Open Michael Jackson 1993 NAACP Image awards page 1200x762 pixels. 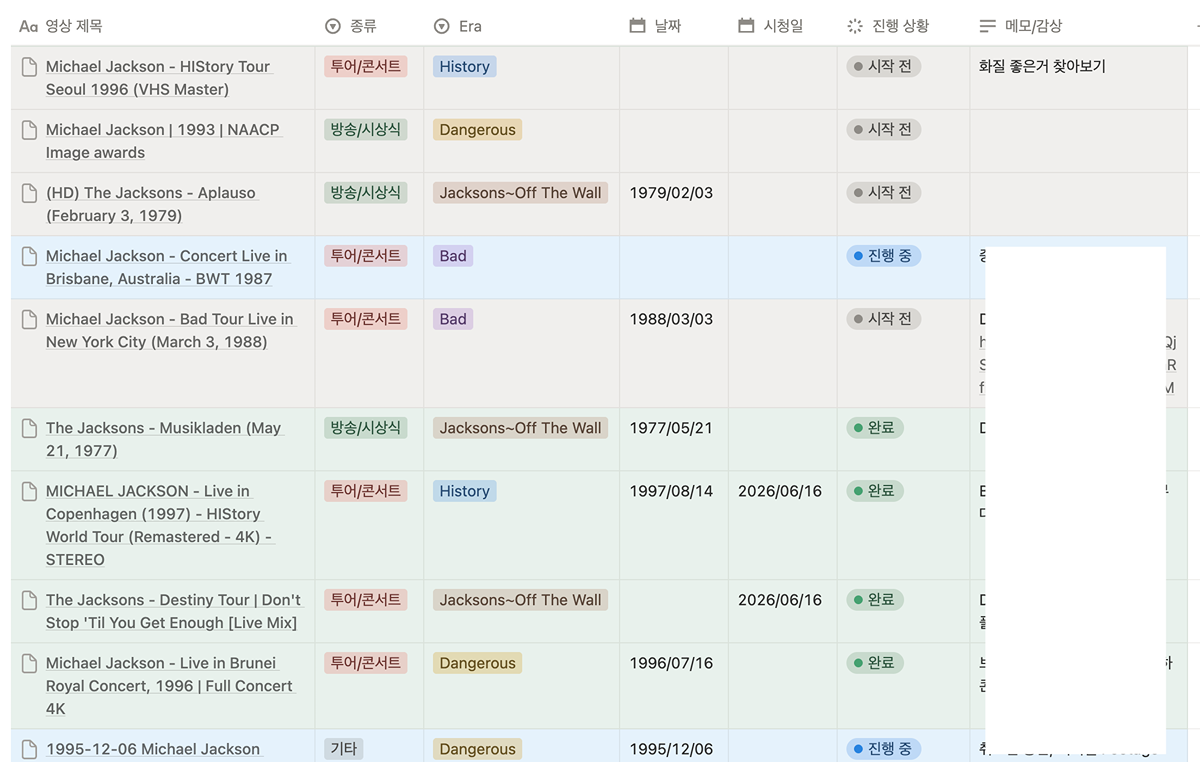(x=163, y=141)
